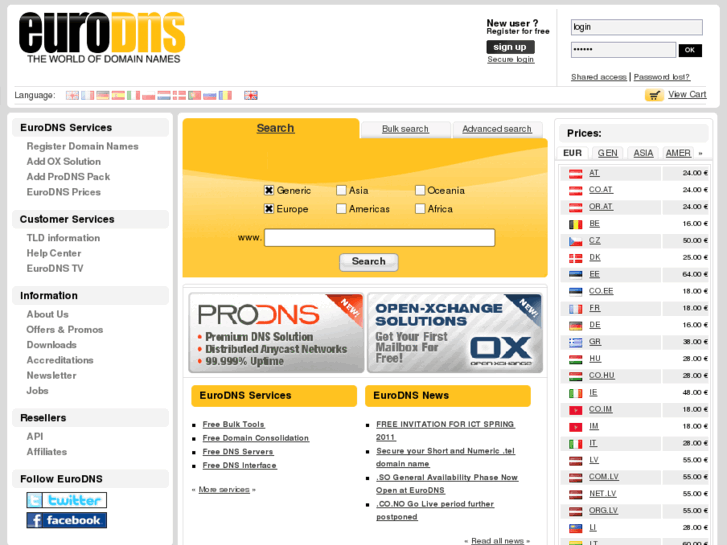The image size is (727, 545).
Task: Check the Americas checkbox
Action: (x=341, y=209)
